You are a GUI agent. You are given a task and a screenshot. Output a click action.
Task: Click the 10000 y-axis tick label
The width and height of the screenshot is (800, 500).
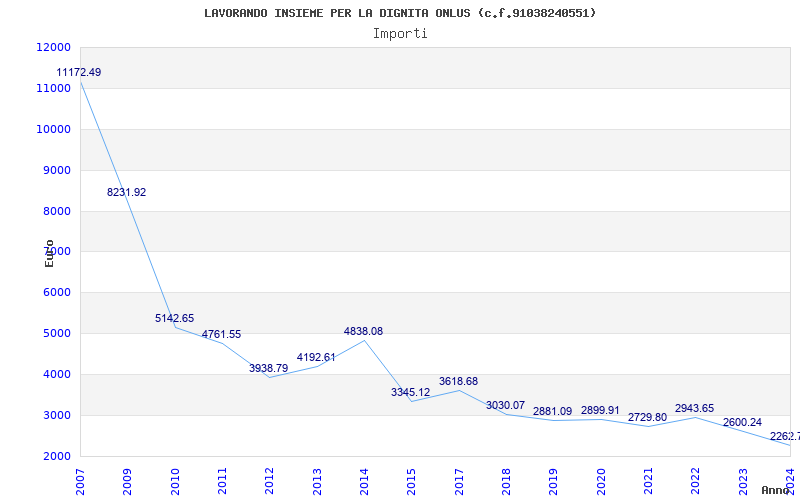click(x=54, y=129)
